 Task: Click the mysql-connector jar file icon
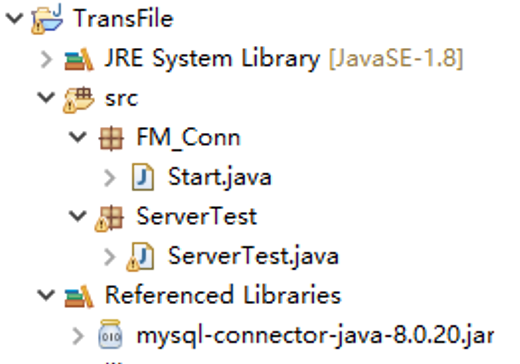pos(110,334)
